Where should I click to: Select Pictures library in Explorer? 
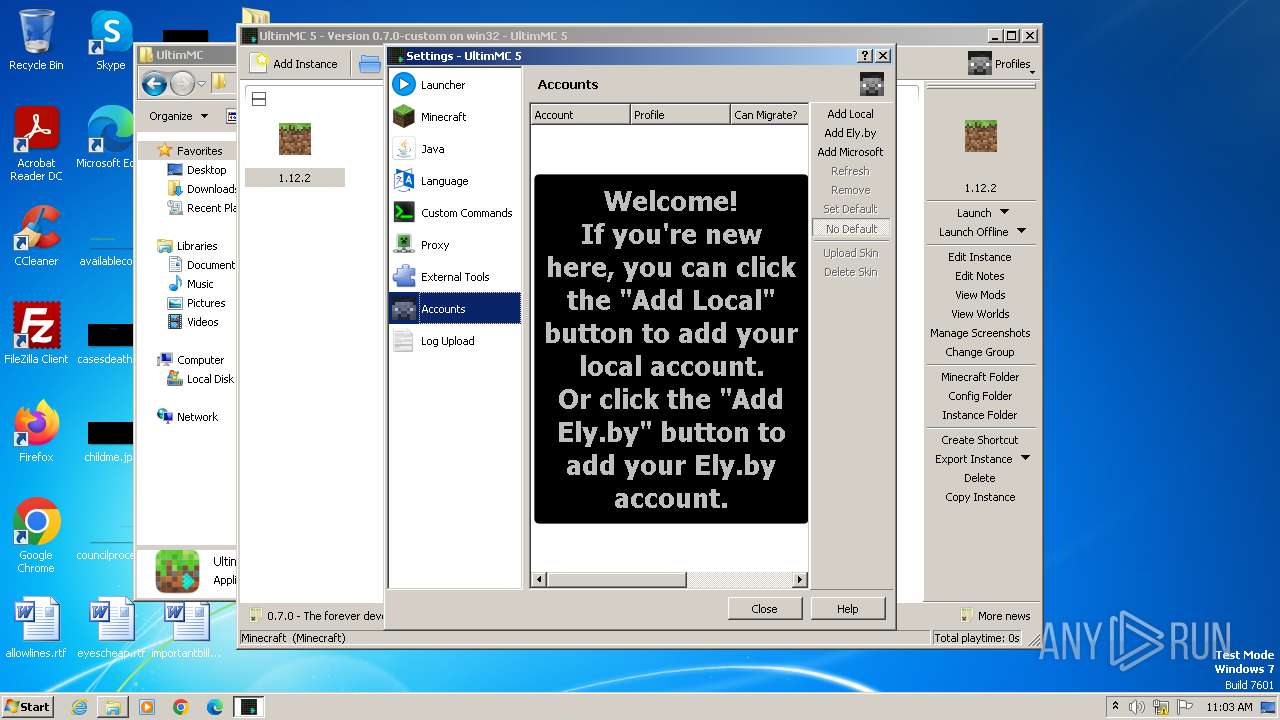(x=206, y=303)
